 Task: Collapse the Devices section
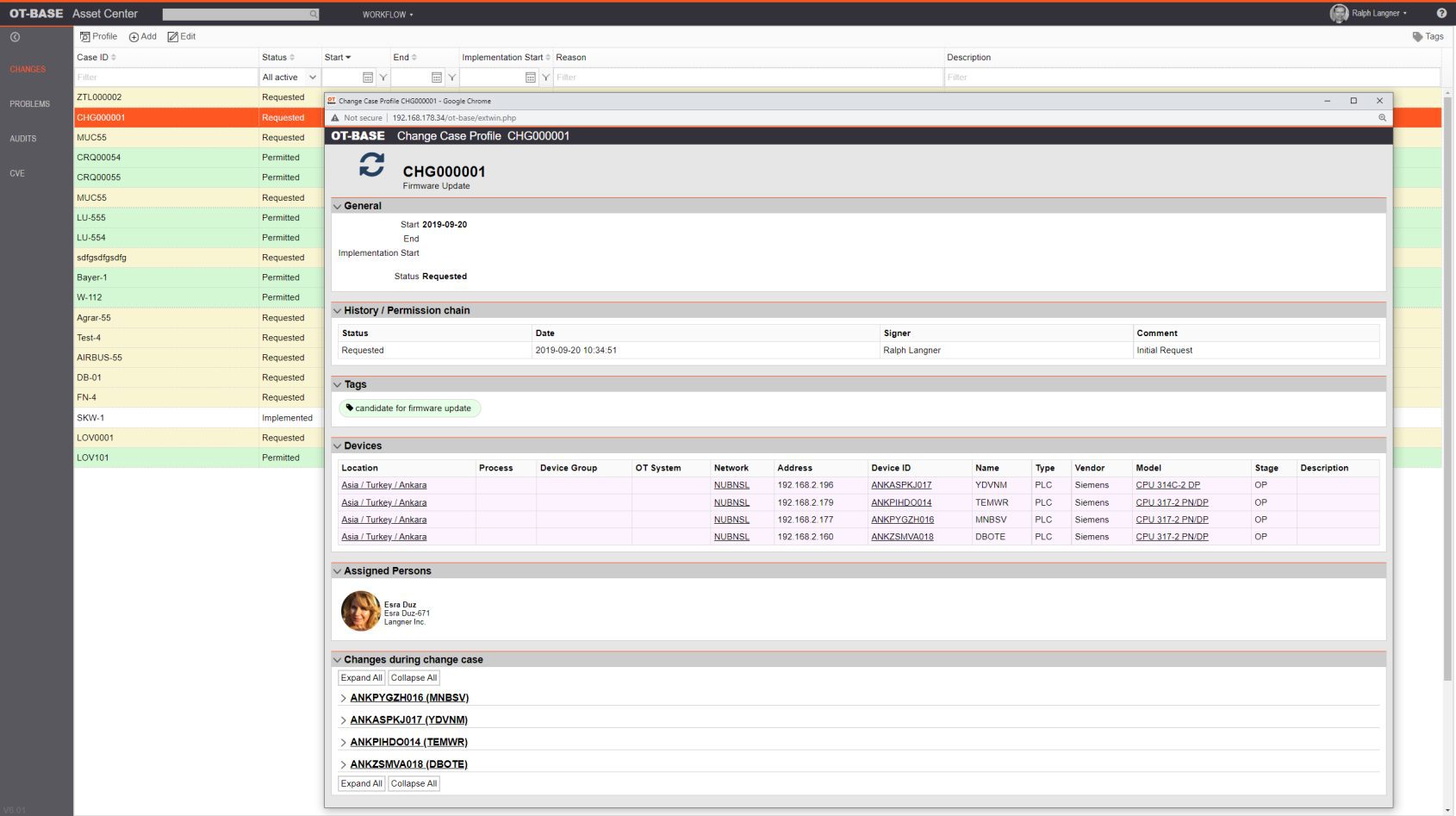(337, 446)
